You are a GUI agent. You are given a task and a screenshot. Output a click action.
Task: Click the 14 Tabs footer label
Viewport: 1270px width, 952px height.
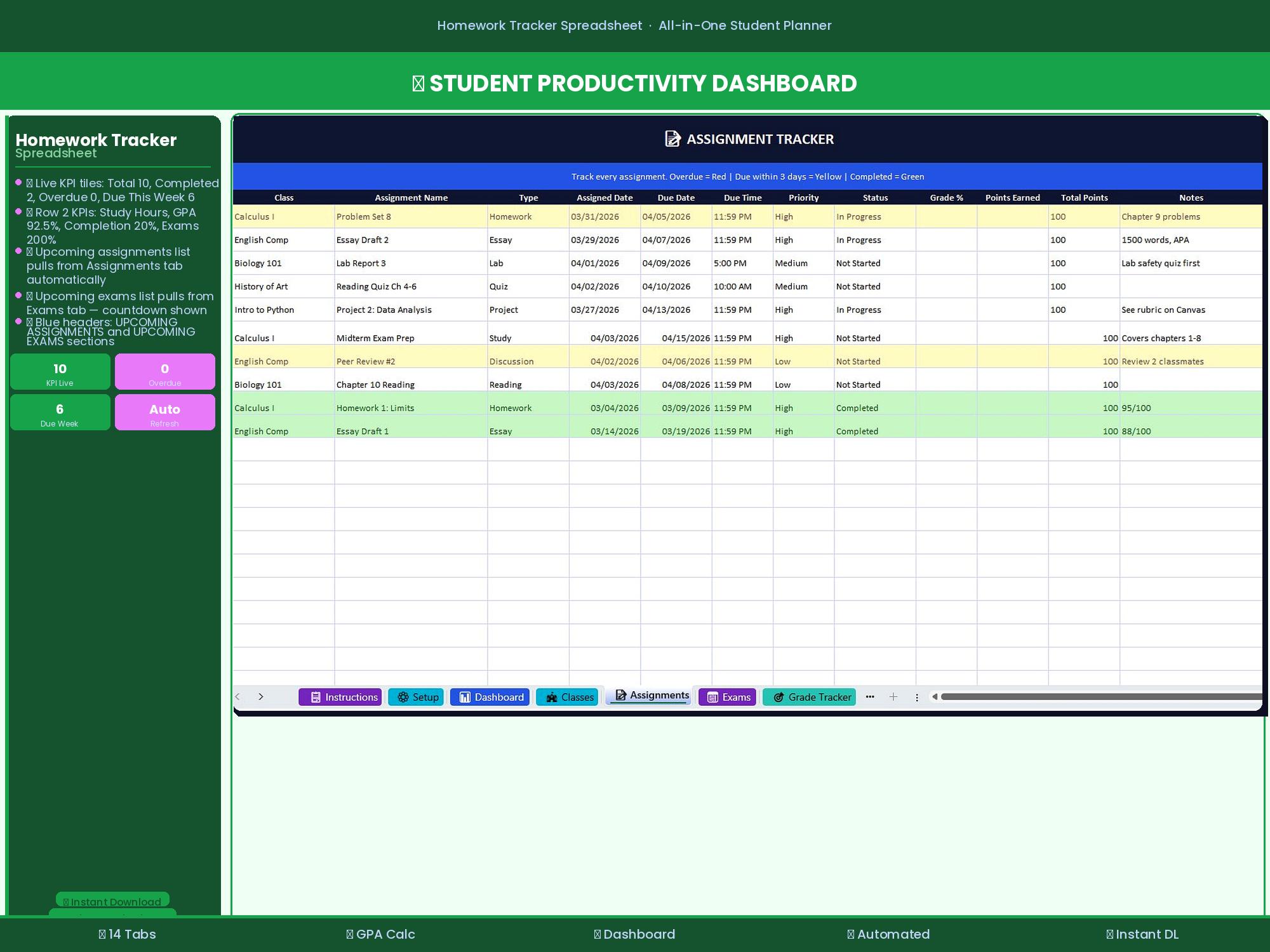pyautogui.click(x=127, y=934)
